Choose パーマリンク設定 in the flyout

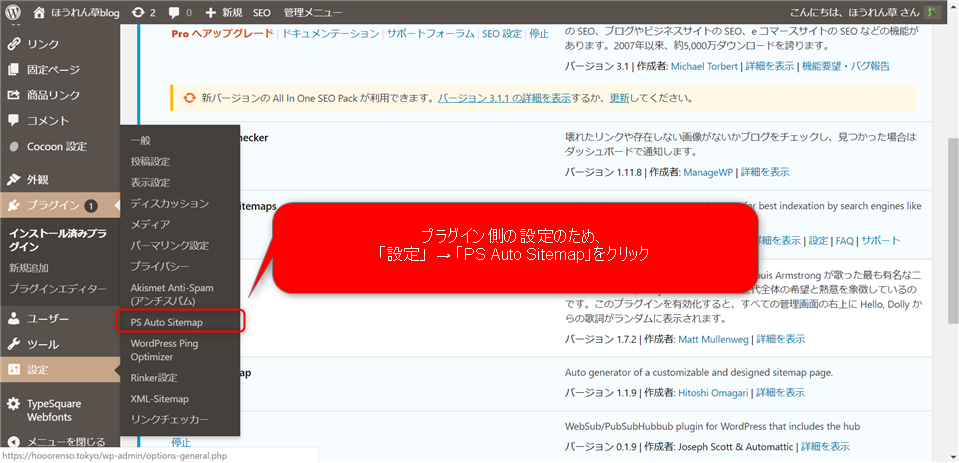[x=169, y=245]
